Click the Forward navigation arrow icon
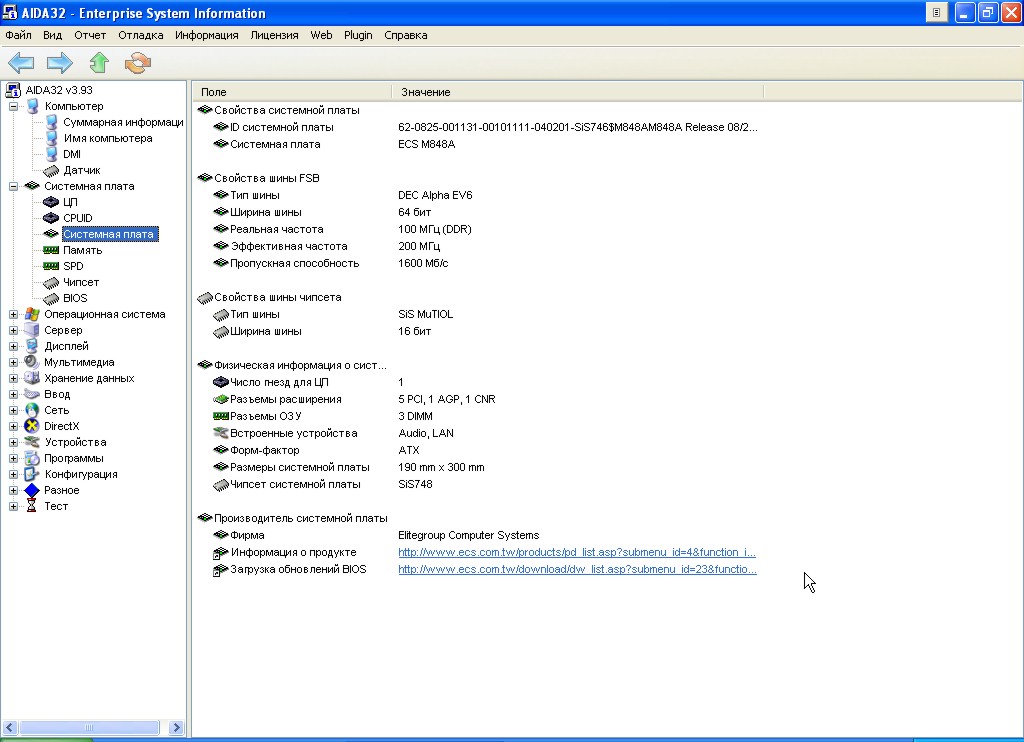The image size is (1024, 742). tap(59, 63)
